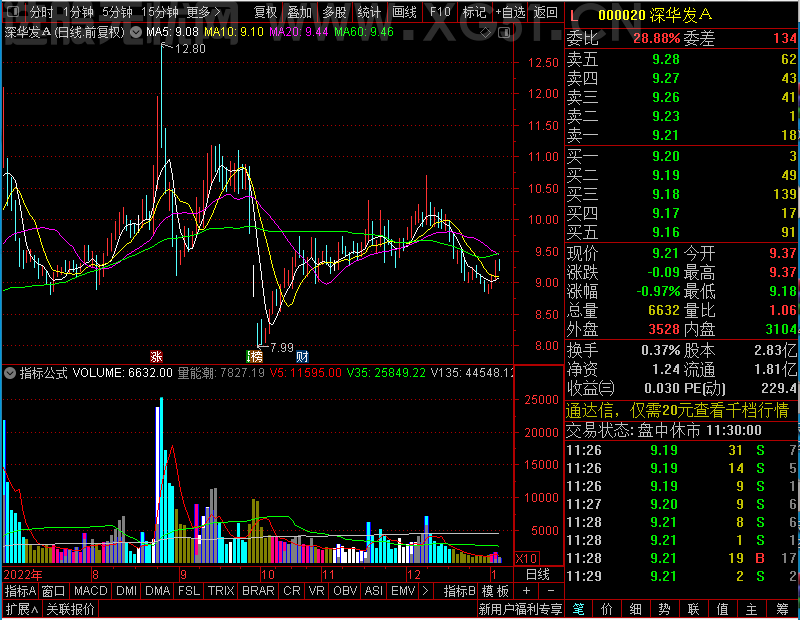Image resolution: width=800 pixels, height=620 pixels.
Task: Click the 卖五 9.28 order row
Action: click(x=682, y=59)
